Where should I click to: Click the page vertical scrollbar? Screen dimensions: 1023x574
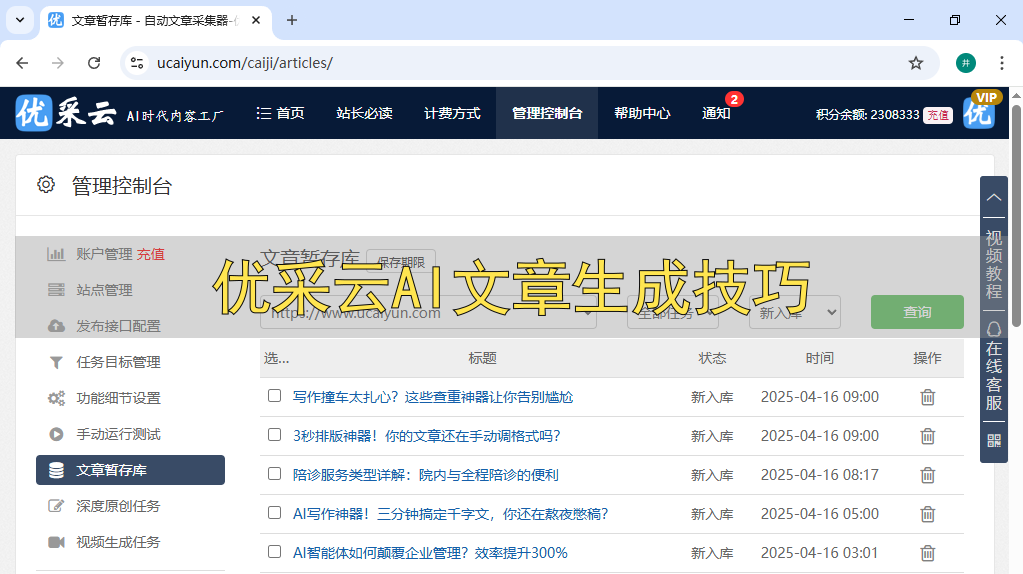pyautogui.click(x=1016, y=215)
